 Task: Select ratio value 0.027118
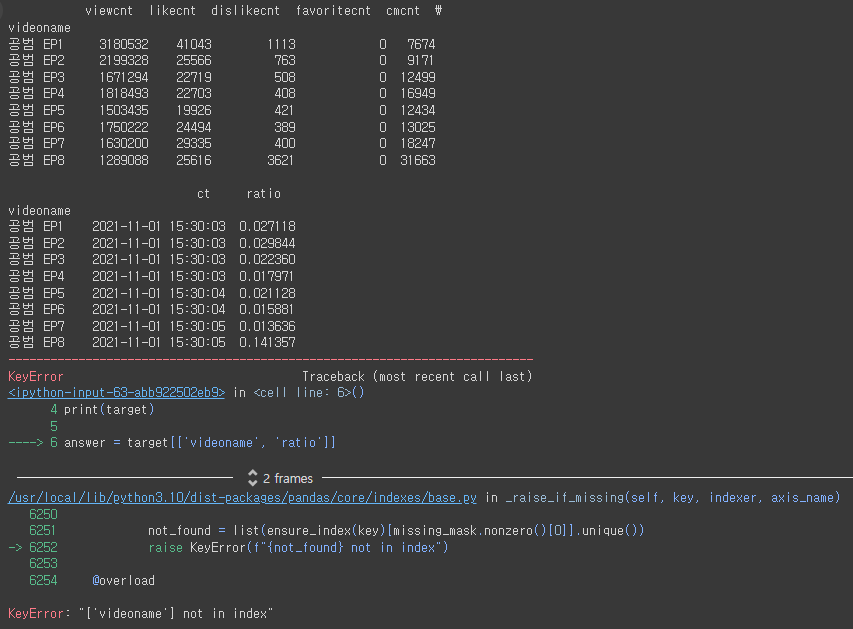click(267, 226)
